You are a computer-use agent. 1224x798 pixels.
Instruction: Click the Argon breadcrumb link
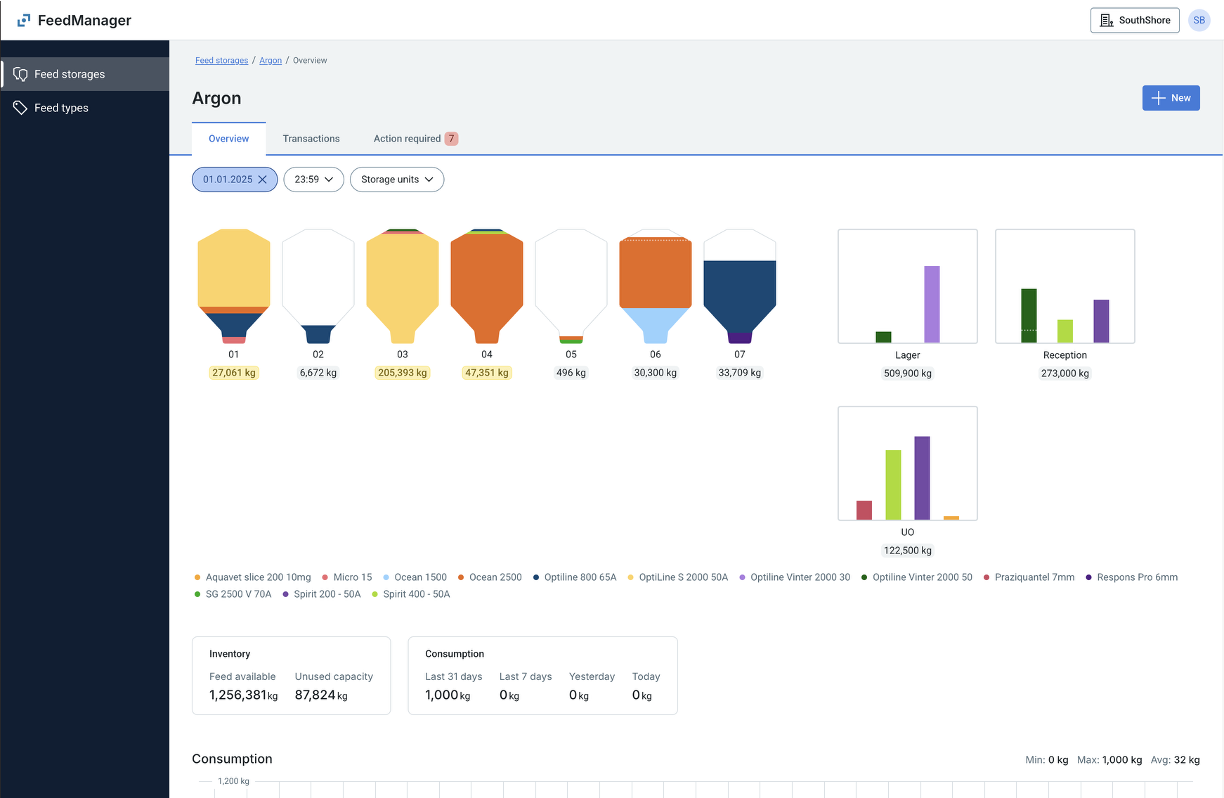click(x=270, y=61)
